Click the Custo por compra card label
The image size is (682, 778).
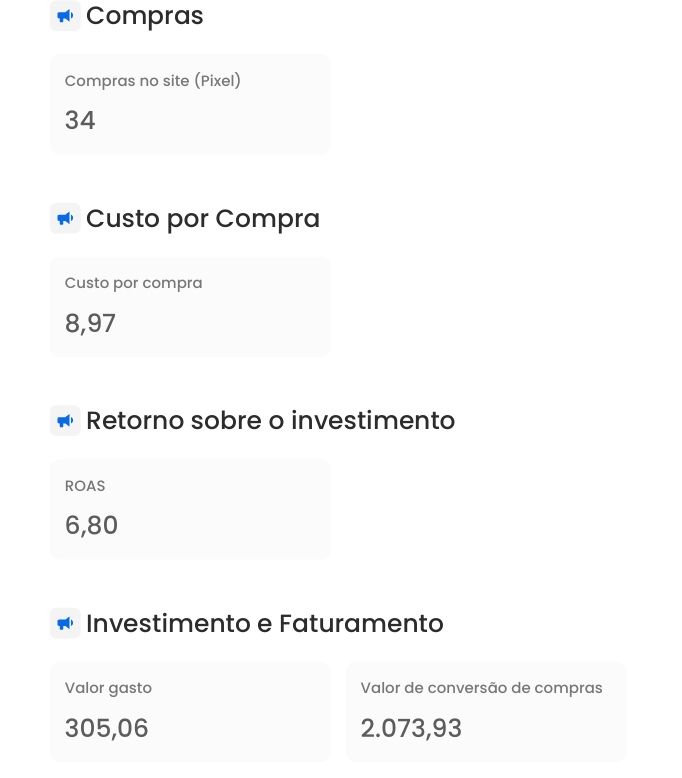coord(133,283)
